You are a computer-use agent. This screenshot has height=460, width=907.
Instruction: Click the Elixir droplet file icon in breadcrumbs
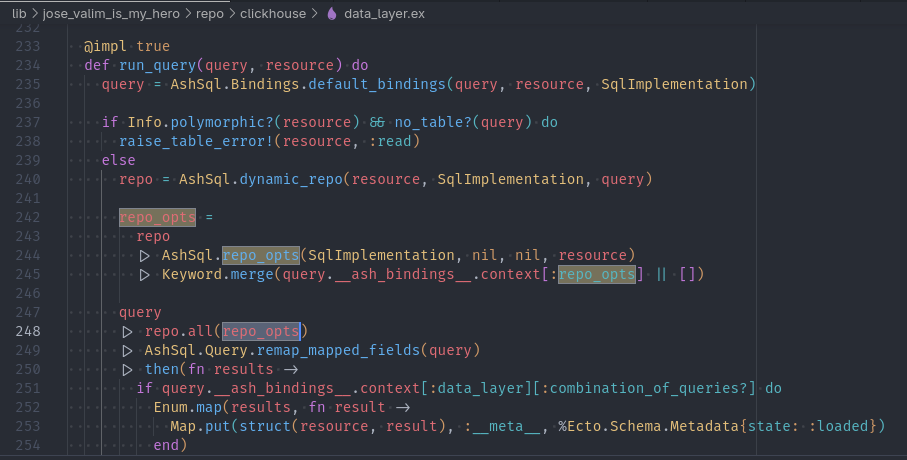[332, 14]
